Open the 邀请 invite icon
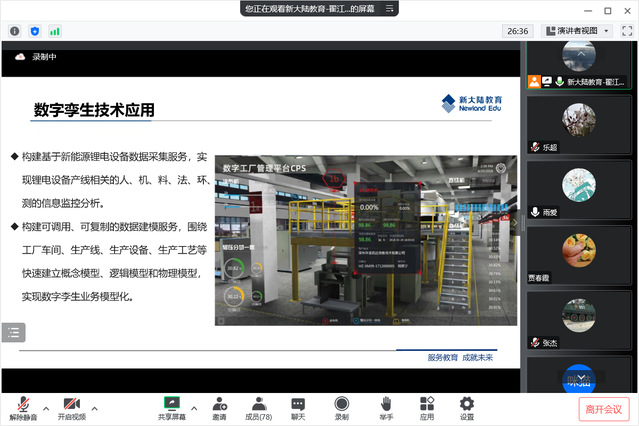Screen dimensions: 639x426 [x=219, y=406]
